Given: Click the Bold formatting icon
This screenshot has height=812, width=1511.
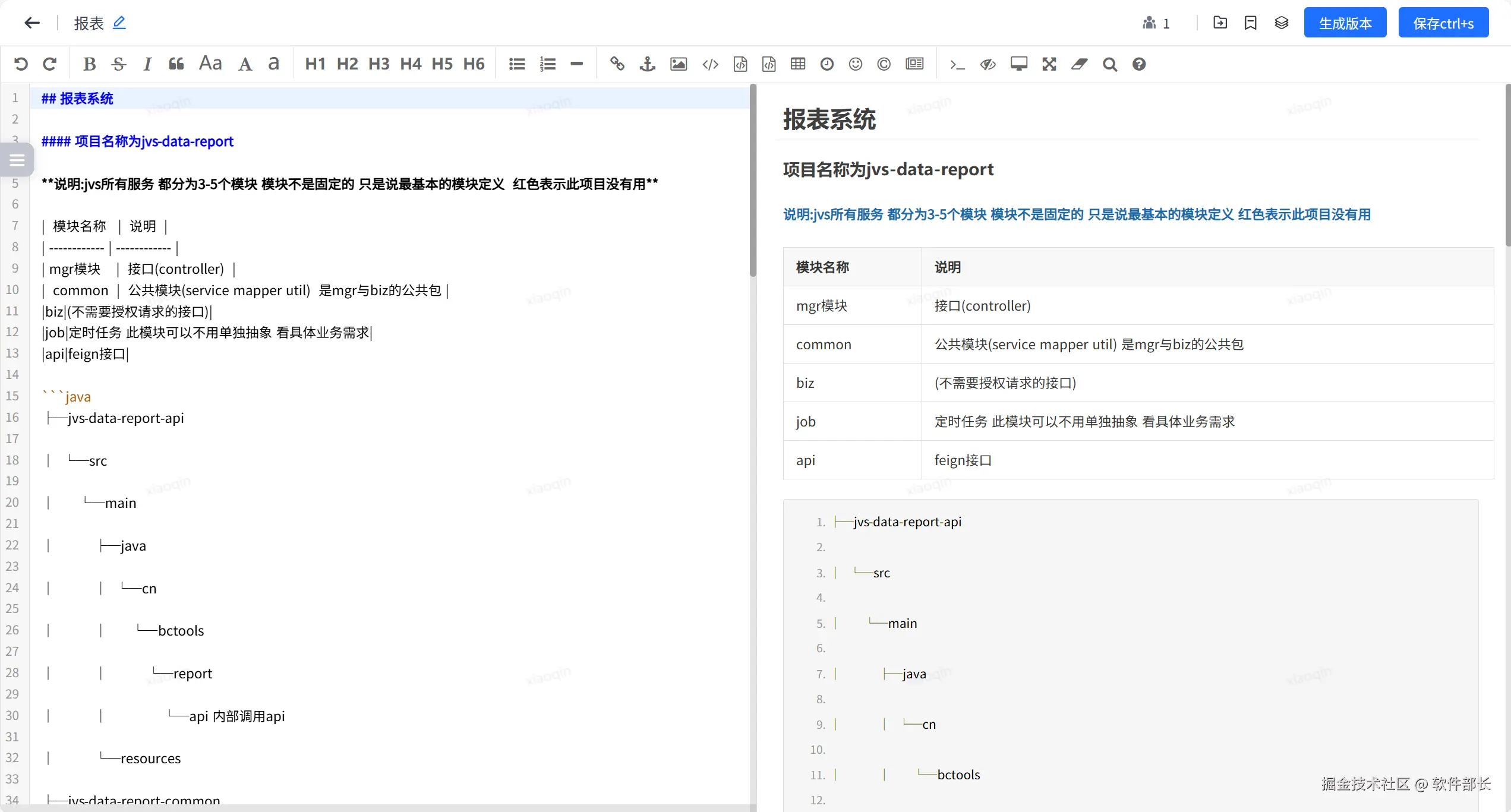Looking at the screenshot, I should click(89, 64).
